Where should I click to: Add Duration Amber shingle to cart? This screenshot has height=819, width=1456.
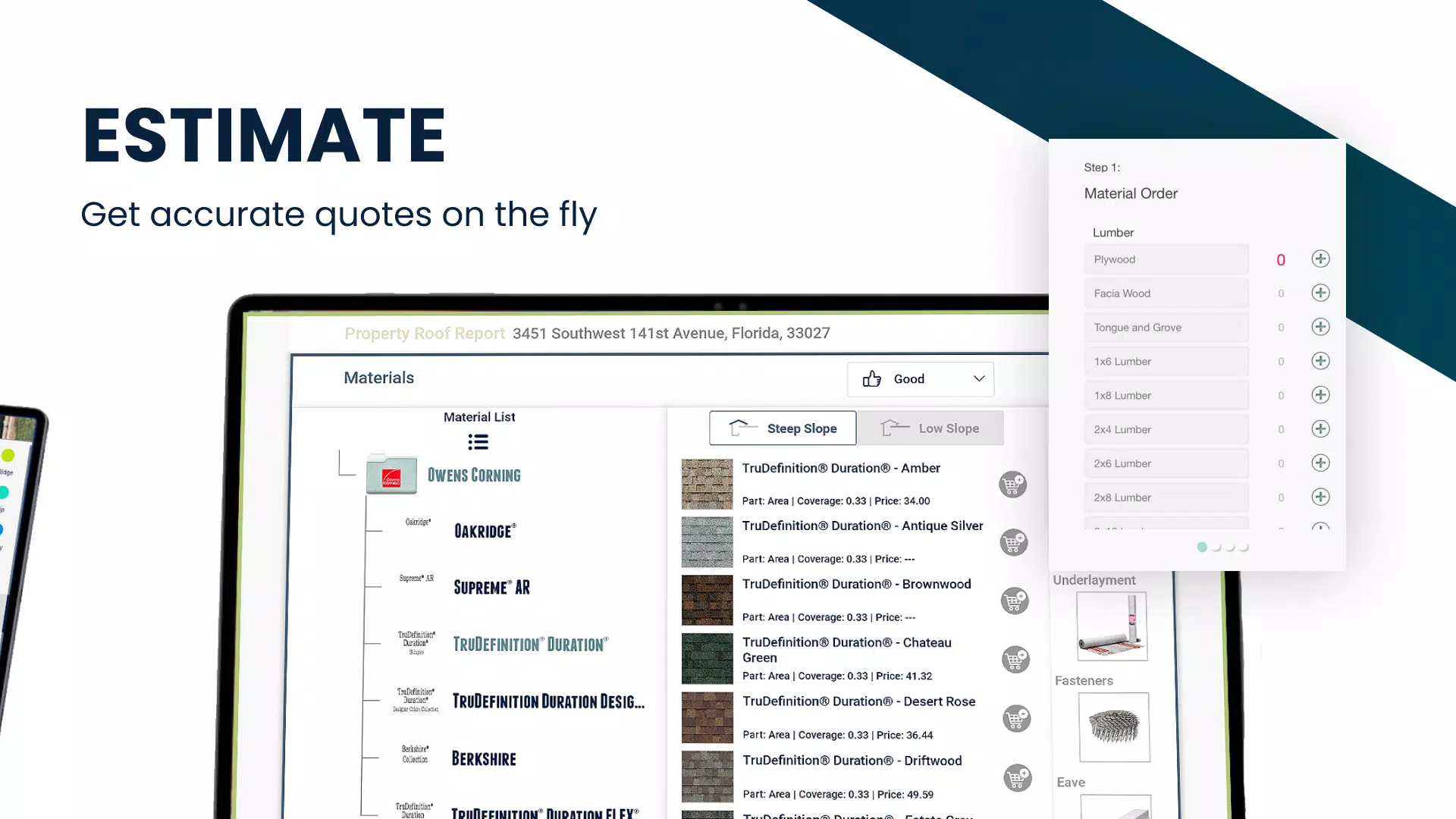coord(1013,485)
